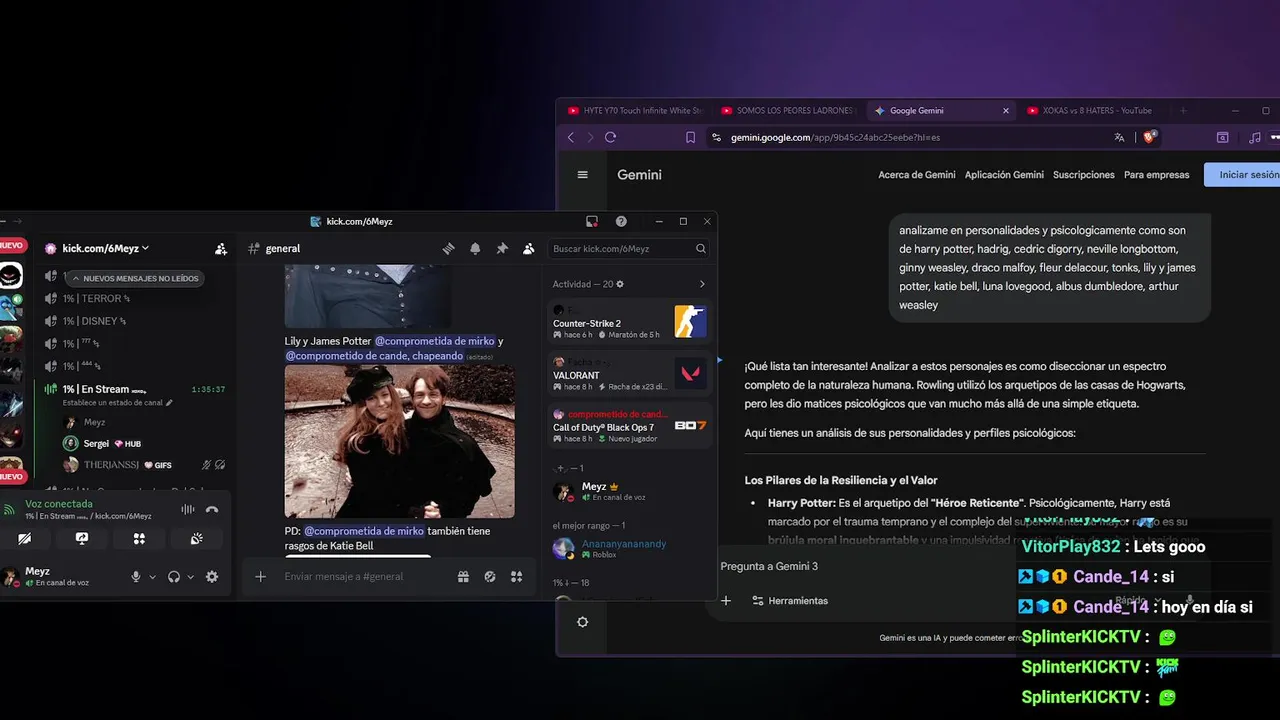1280x720 pixels.
Task: Open Suscripciones link
Action: (1083, 175)
